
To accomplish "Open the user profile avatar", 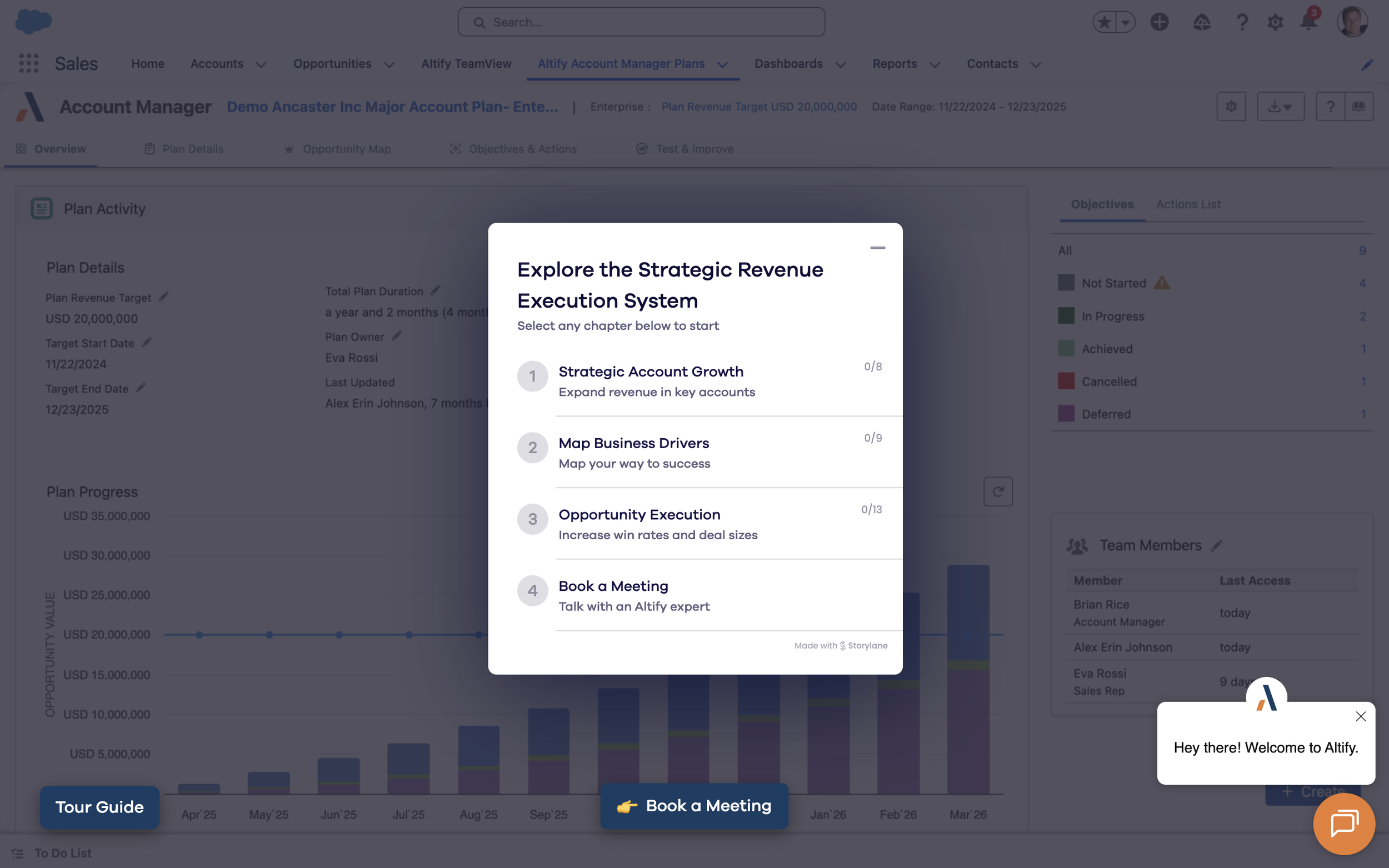I will point(1352,22).
